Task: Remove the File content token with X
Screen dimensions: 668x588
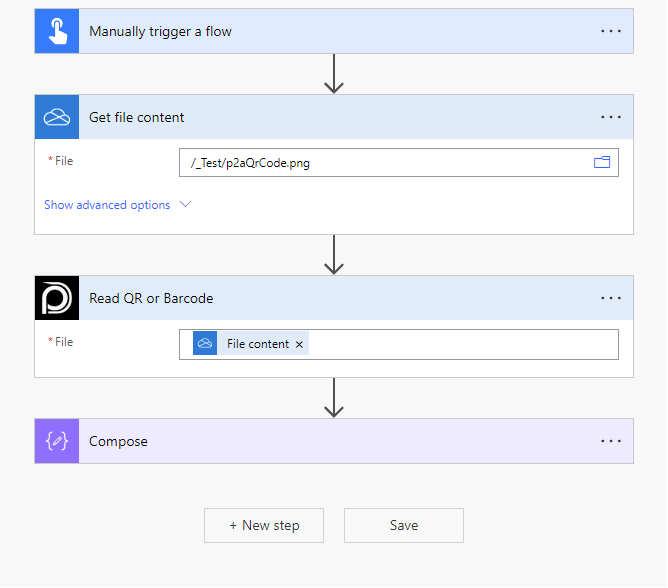Action: point(299,344)
